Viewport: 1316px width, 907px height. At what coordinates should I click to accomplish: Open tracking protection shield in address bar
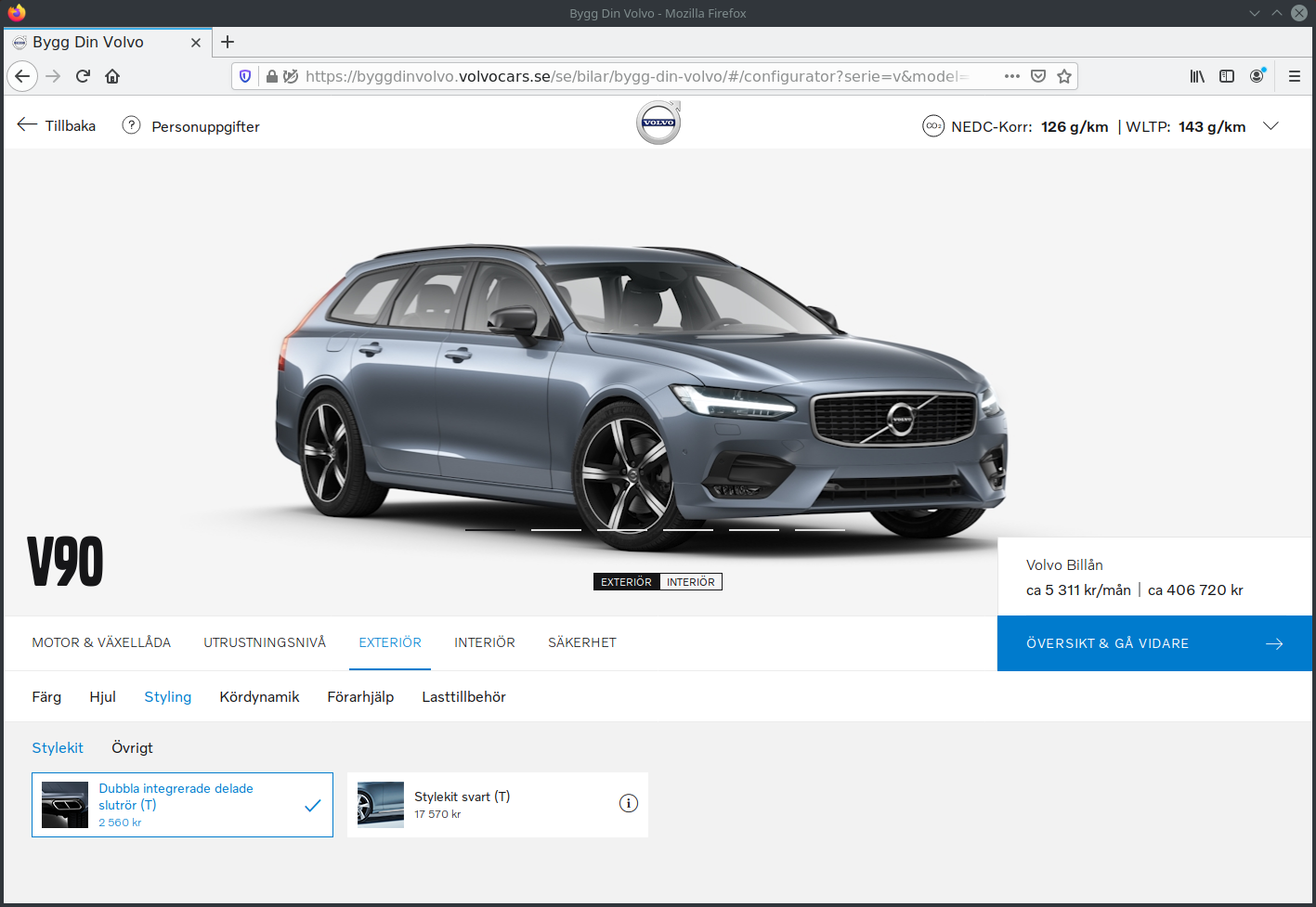pyautogui.click(x=245, y=76)
